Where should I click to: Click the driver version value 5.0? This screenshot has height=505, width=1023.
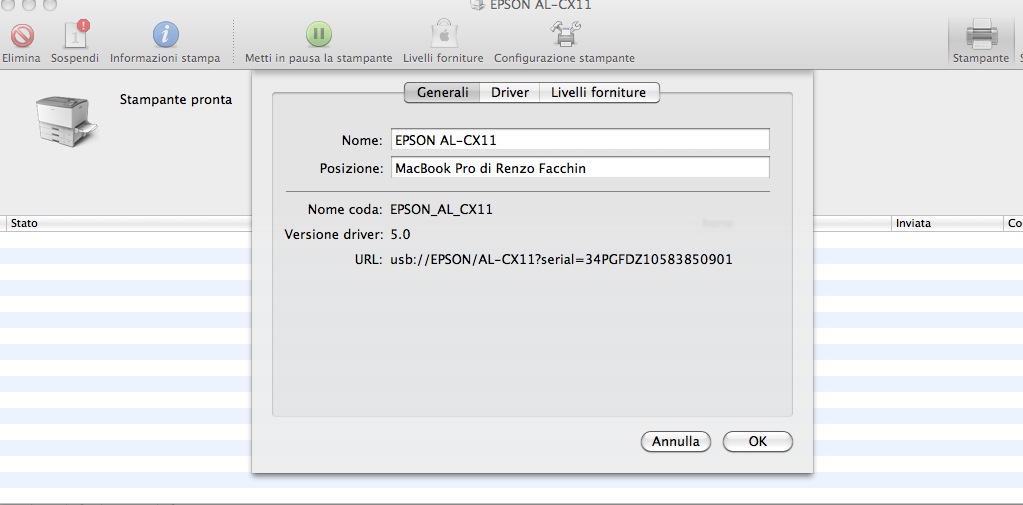[x=401, y=234]
